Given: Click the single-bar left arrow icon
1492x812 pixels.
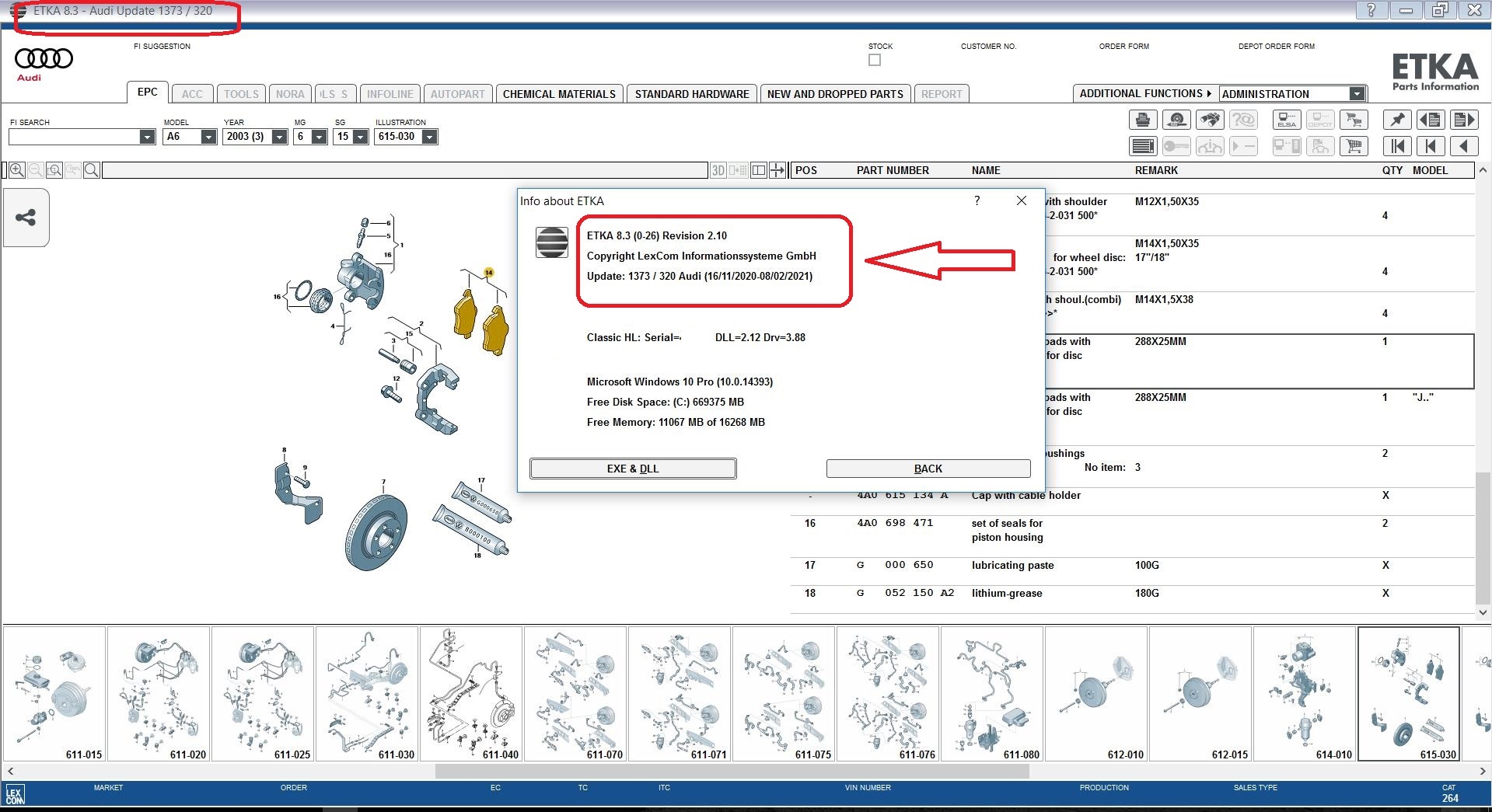Looking at the screenshot, I should [x=1431, y=146].
